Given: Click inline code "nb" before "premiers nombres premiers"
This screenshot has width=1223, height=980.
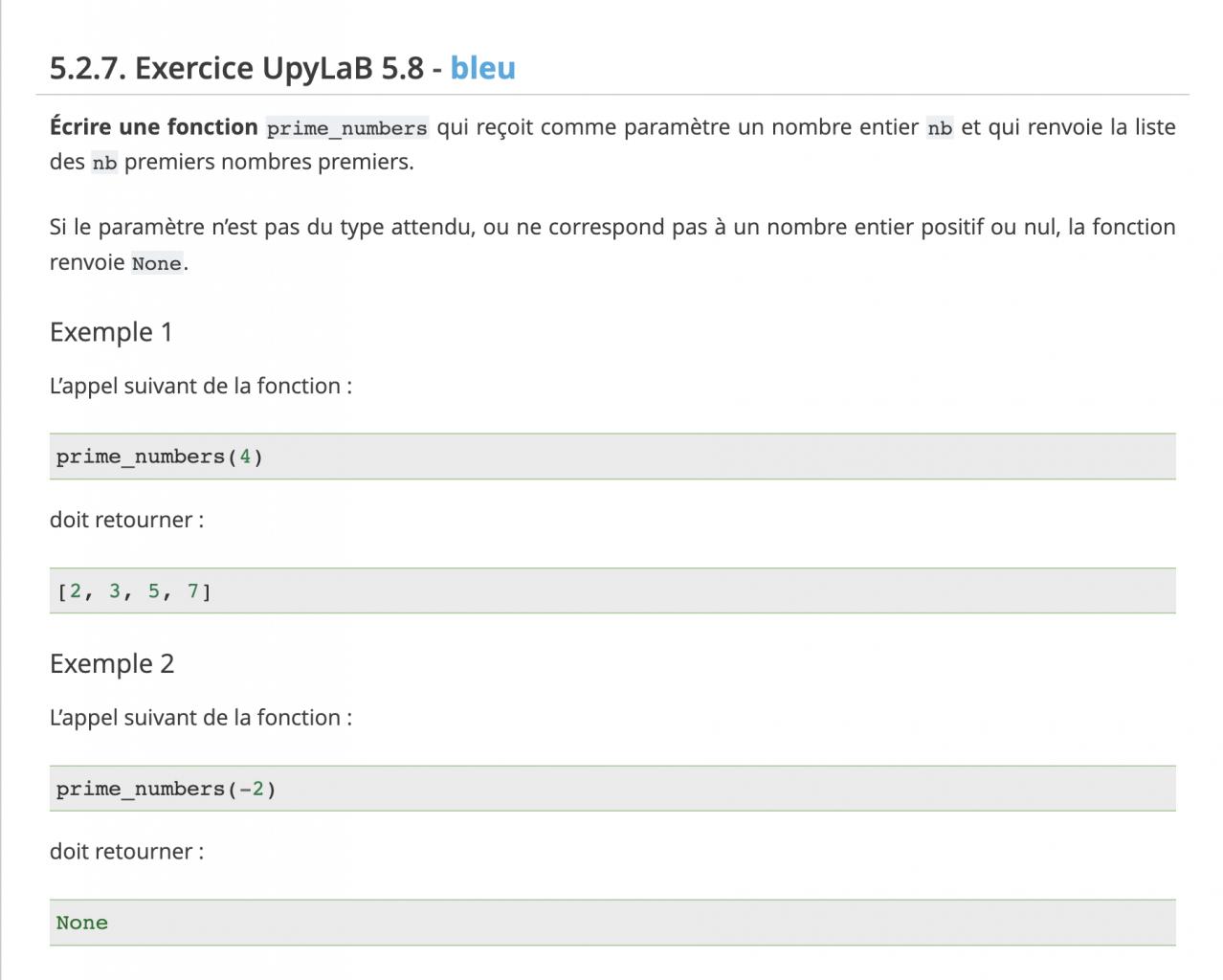Looking at the screenshot, I should point(104,163).
